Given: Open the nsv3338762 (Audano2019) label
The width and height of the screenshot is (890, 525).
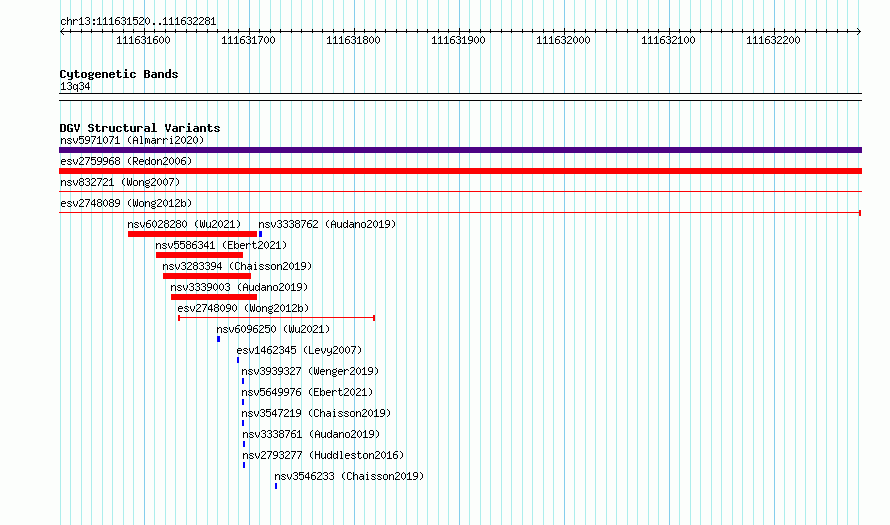Looking at the screenshot, I should tap(327, 224).
